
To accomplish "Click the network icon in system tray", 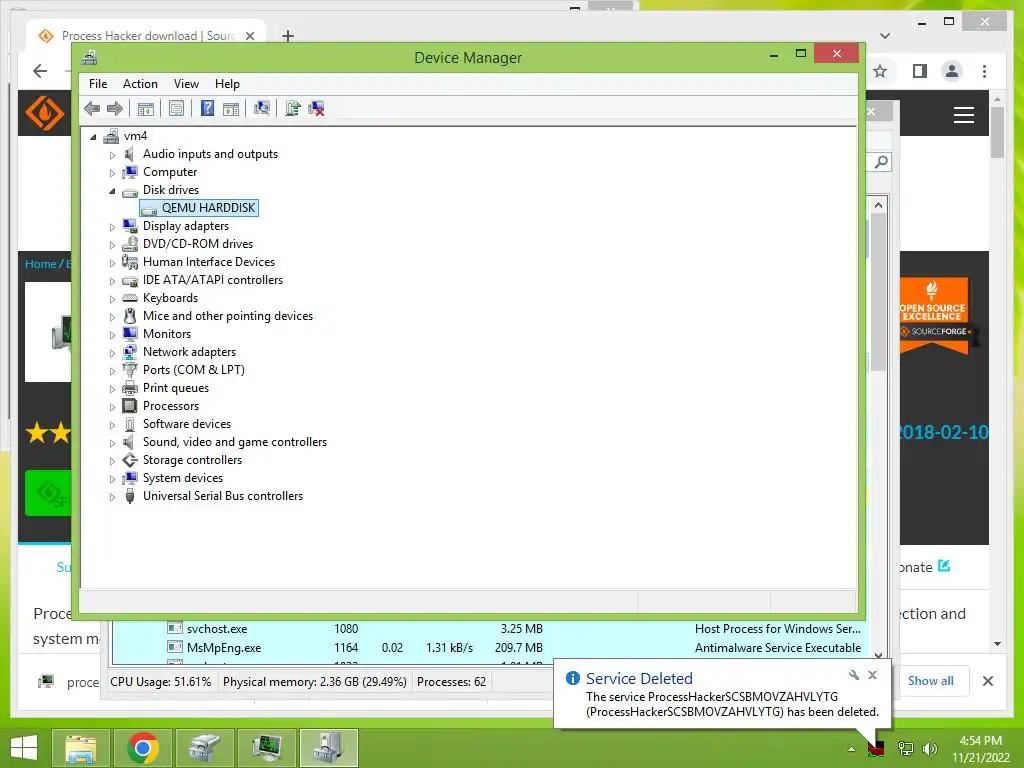I will click(905, 748).
